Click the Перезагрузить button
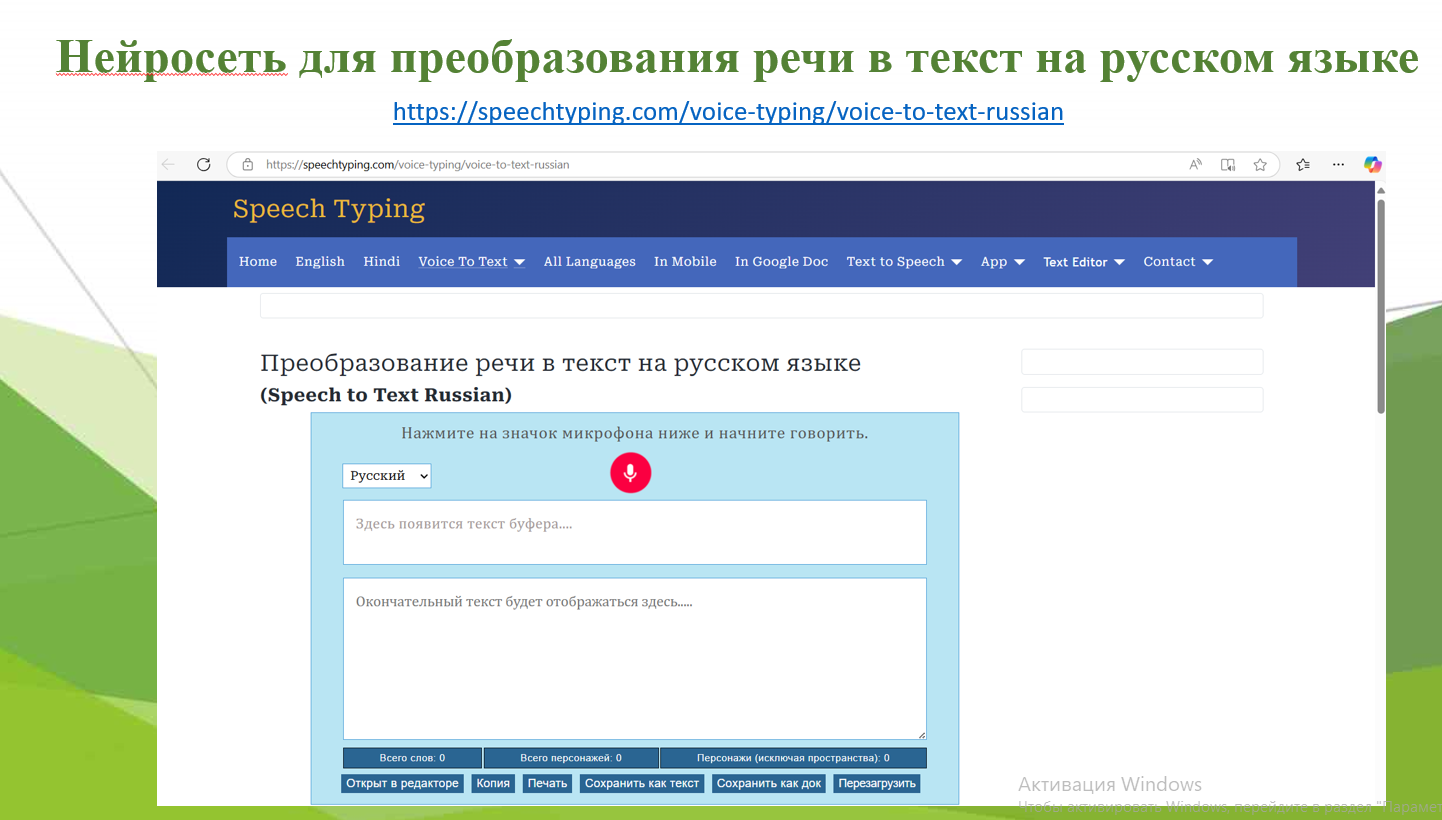The height and width of the screenshot is (820, 1442). click(x=877, y=783)
